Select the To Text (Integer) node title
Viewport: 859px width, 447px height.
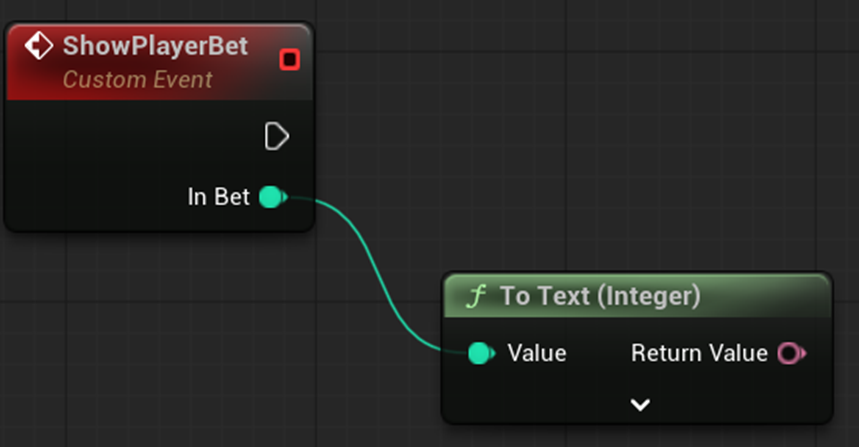click(600, 296)
